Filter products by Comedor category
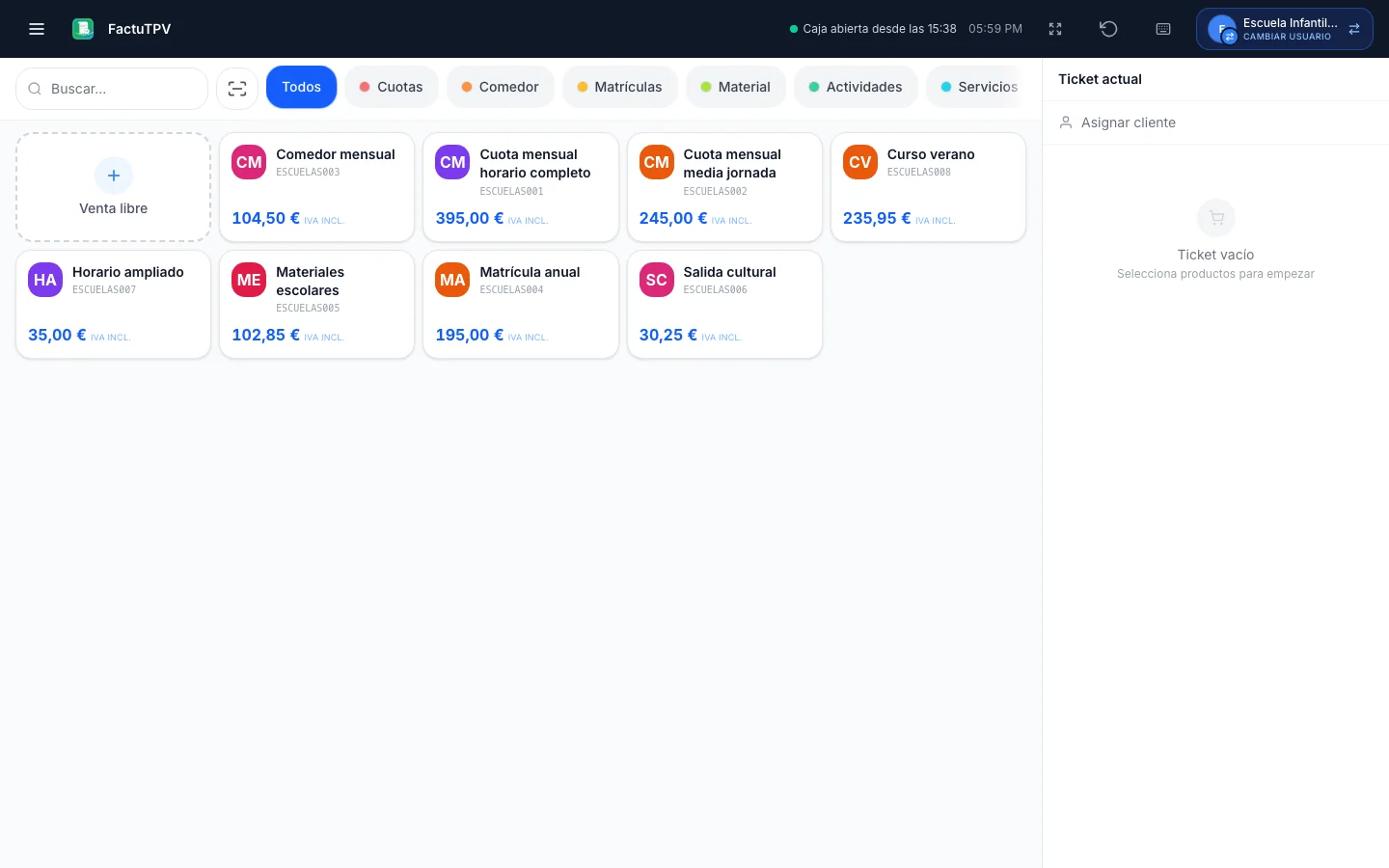The image size is (1389, 868). coord(500,87)
